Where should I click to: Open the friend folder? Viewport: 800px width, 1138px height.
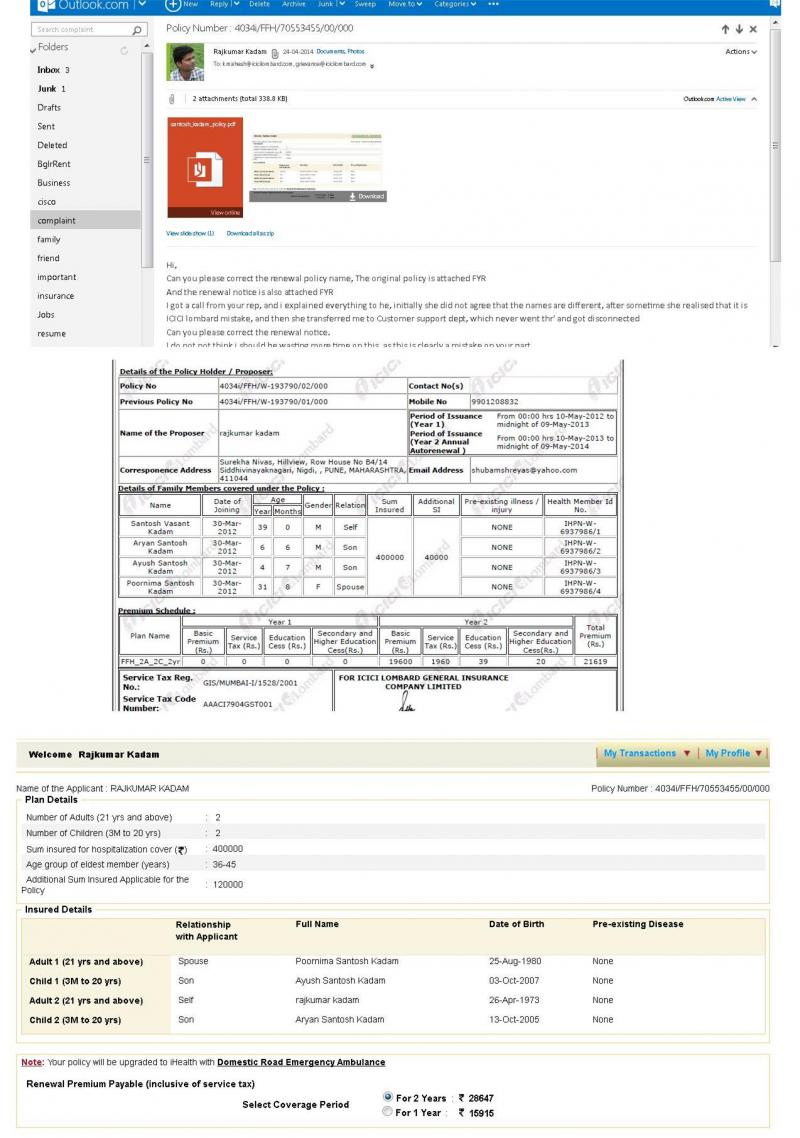click(48, 258)
